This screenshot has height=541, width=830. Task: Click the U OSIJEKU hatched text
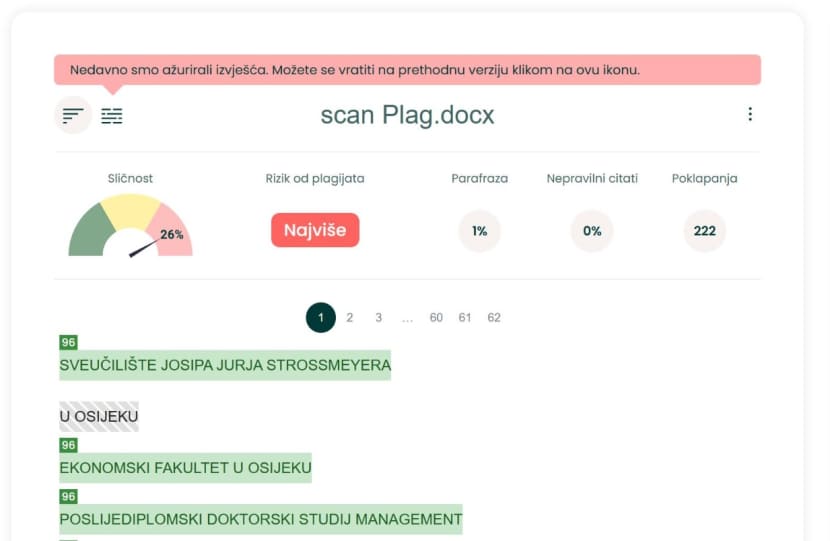click(99, 417)
